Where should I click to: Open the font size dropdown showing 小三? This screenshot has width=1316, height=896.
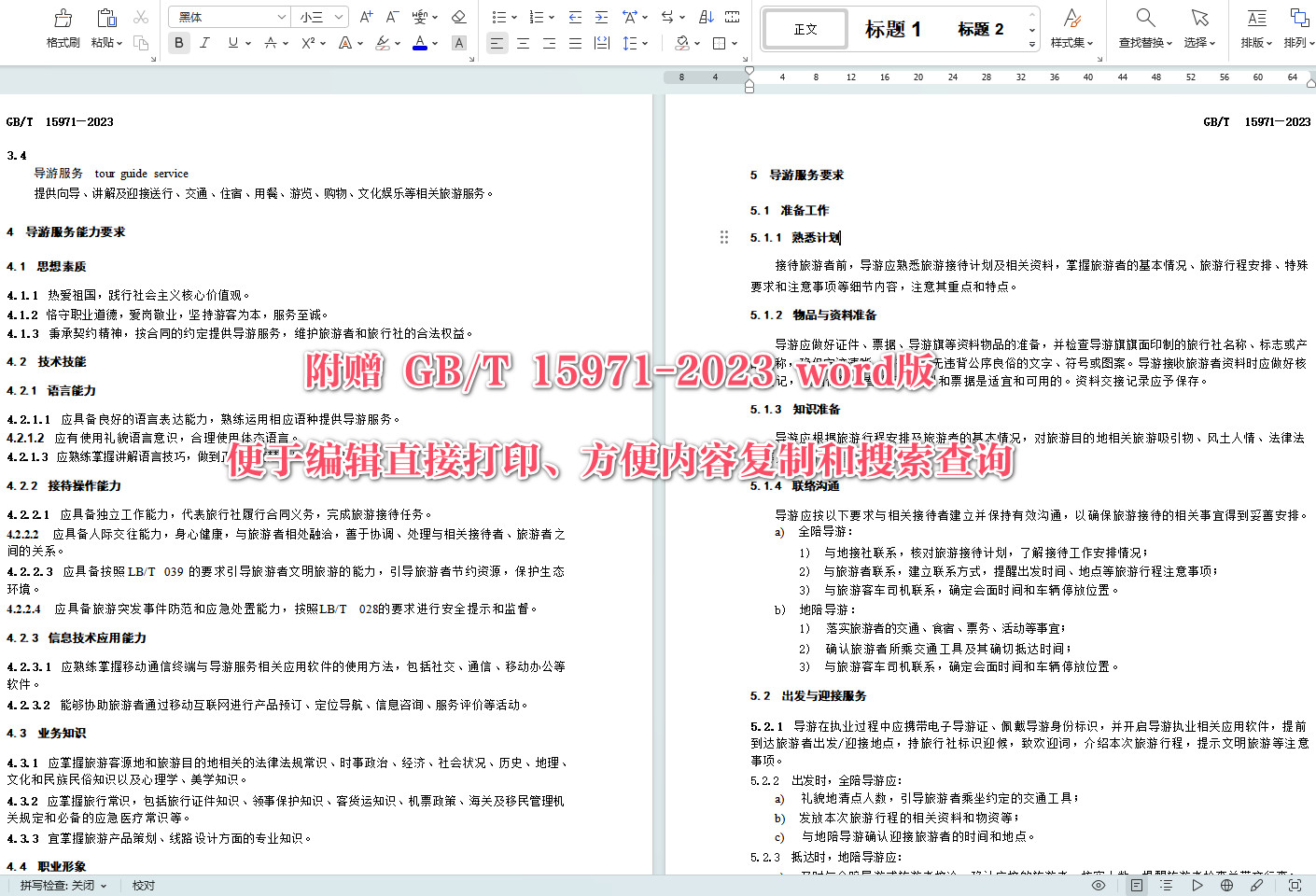pyautogui.click(x=311, y=16)
